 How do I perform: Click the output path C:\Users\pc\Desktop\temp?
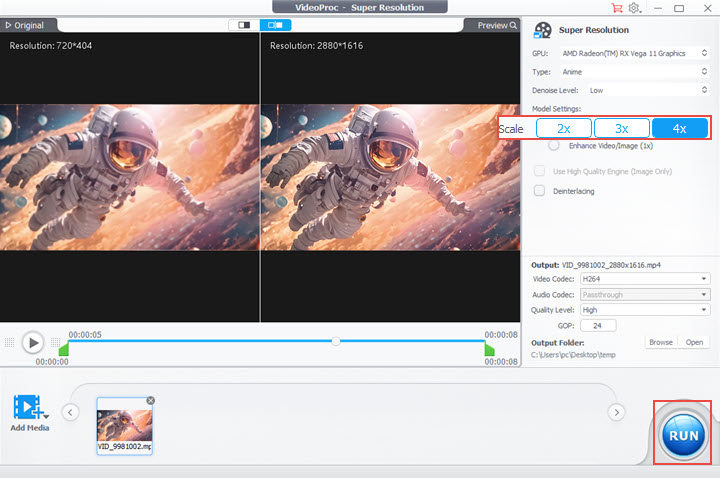(573, 354)
